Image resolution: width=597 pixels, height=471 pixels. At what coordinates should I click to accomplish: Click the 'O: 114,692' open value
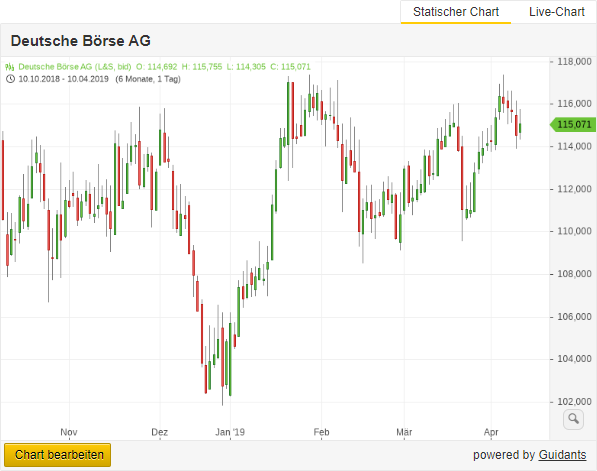click(156, 67)
